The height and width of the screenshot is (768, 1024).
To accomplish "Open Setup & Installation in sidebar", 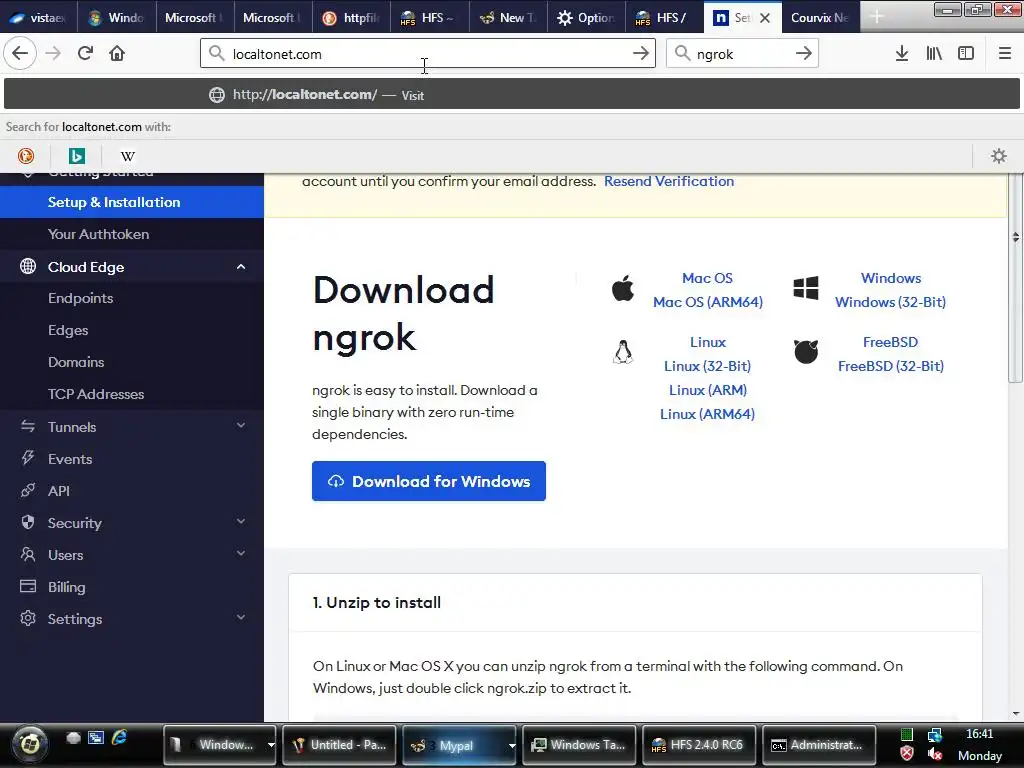I will (132, 202).
